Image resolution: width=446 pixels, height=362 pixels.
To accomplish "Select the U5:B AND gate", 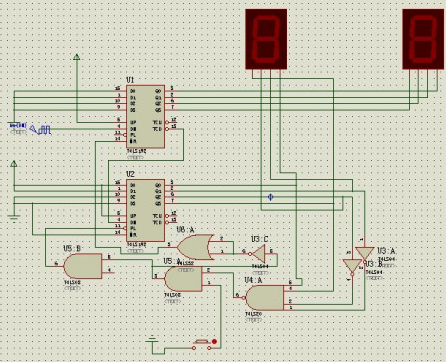I will click(83, 266).
